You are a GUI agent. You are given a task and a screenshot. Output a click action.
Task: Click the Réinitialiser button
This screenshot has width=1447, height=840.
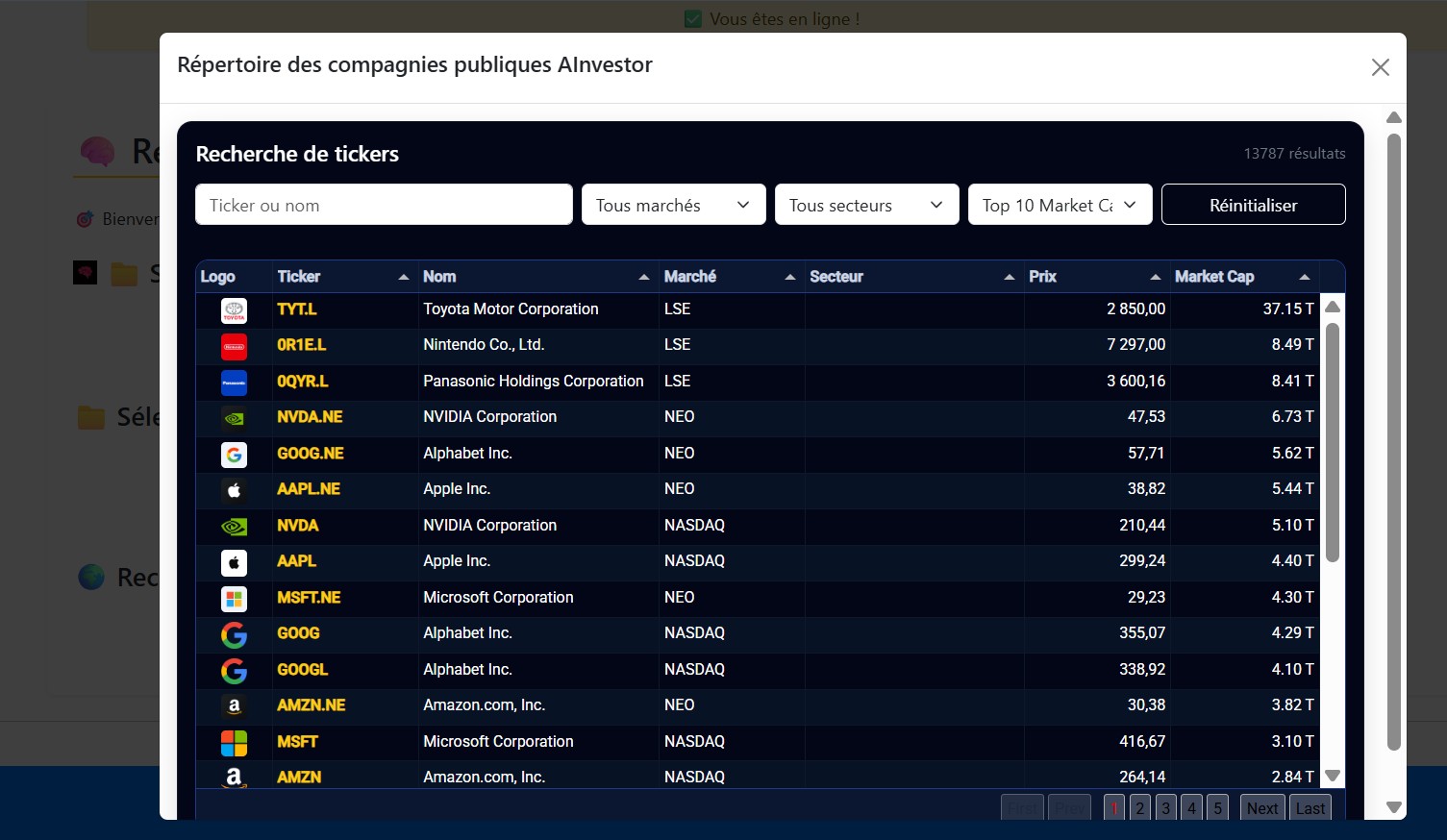click(1254, 205)
